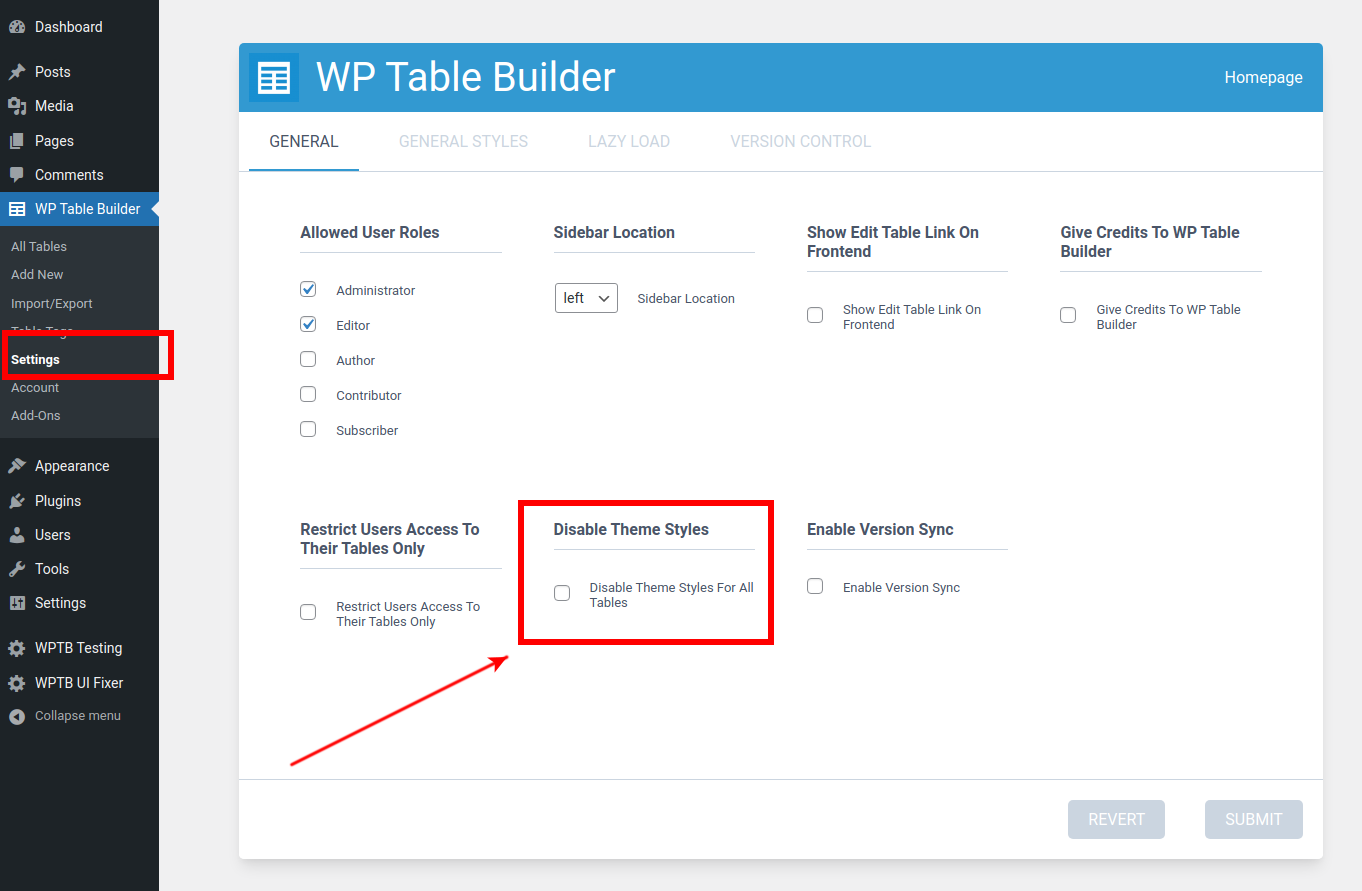
Task: Tick the Enable Version Sync checkbox
Action: click(x=815, y=586)
